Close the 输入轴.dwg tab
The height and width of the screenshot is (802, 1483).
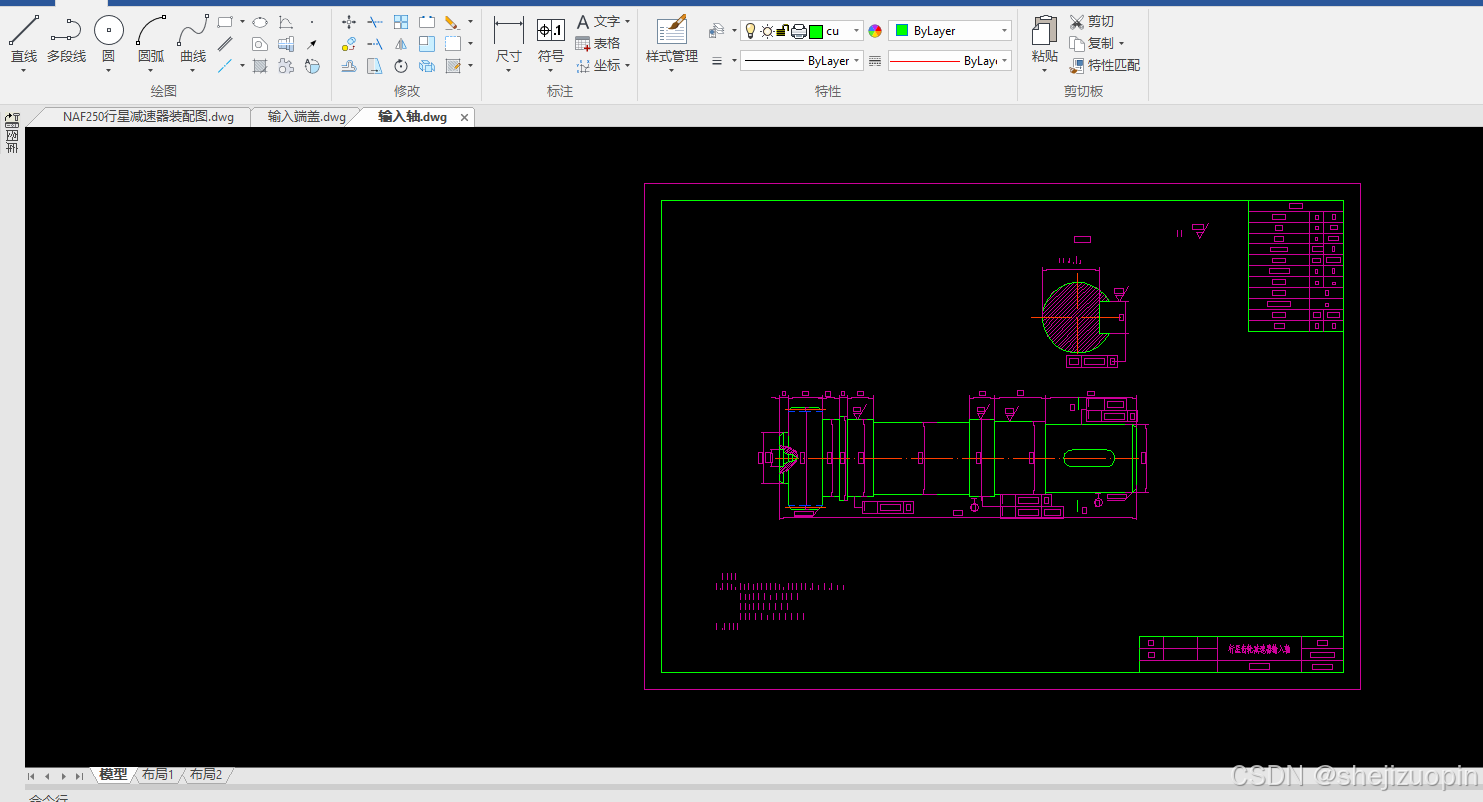464,118
